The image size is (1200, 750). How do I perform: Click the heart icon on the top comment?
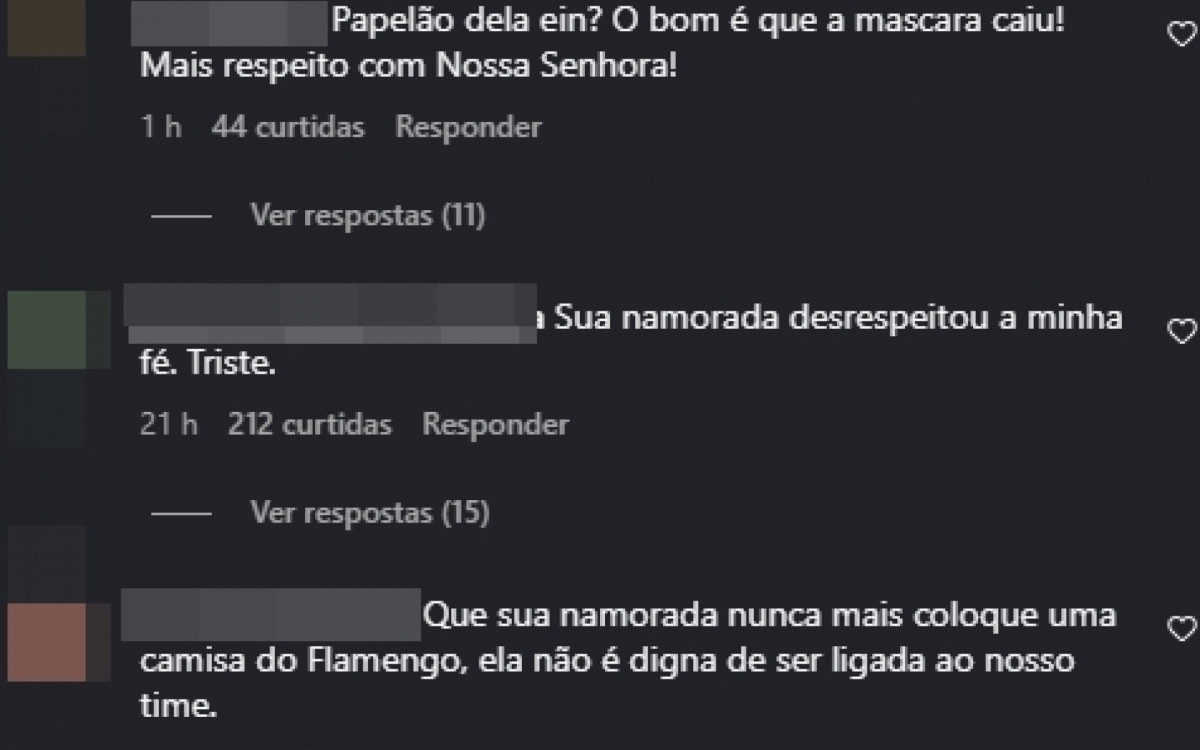[x=1180, y=33]
